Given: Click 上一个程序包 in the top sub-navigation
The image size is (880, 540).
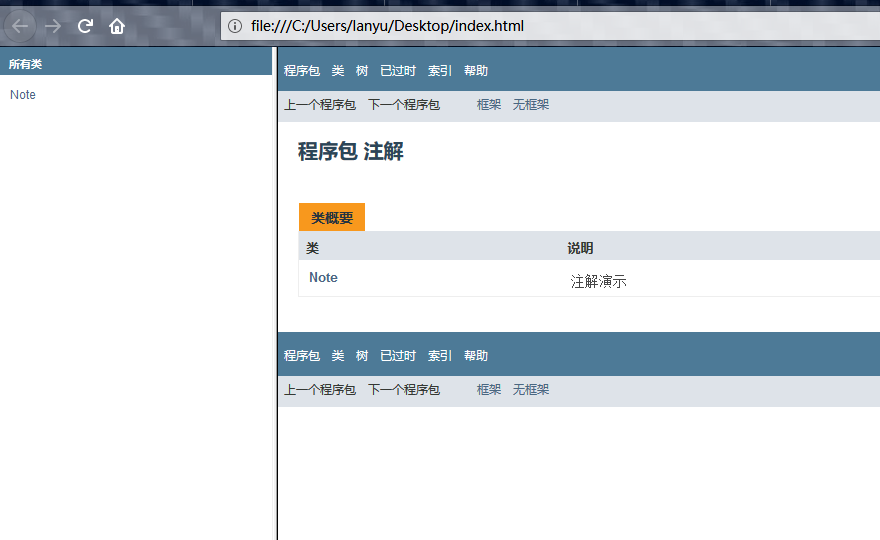Looking at the screenshot, I should [x=320, y=105].
